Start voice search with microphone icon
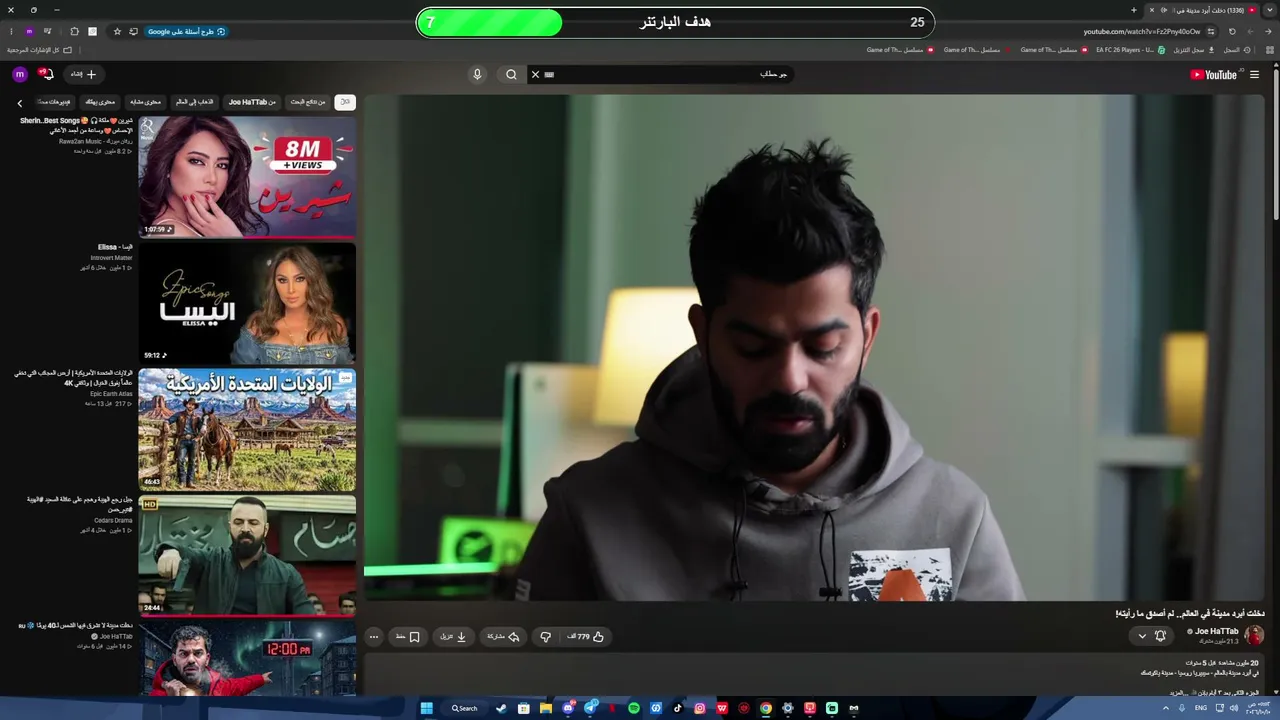Screen dimensions: 1280x720 click(x=477, y=74)
